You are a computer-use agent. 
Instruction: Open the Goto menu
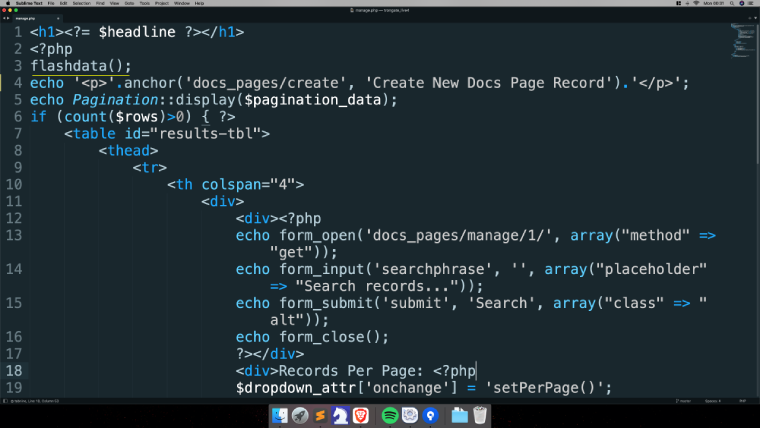(129, 3)
